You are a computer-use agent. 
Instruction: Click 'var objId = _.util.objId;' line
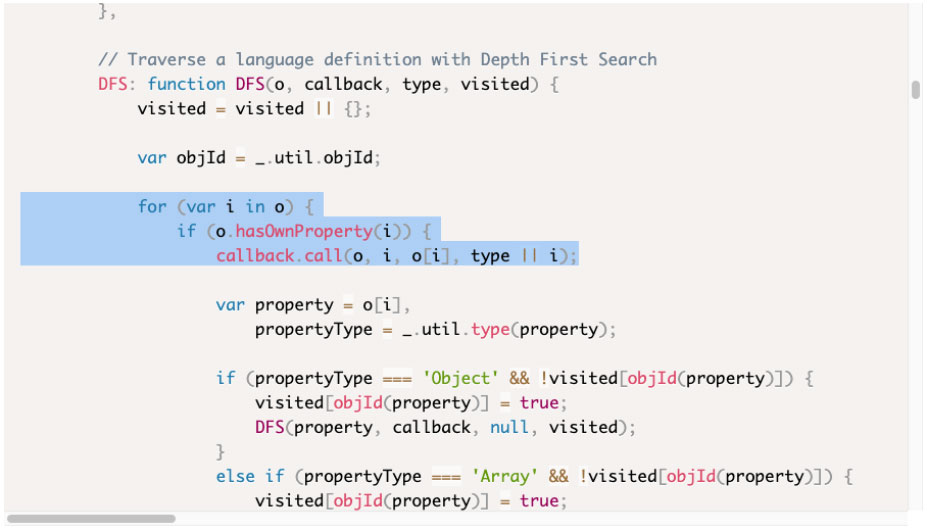point(259,158)
